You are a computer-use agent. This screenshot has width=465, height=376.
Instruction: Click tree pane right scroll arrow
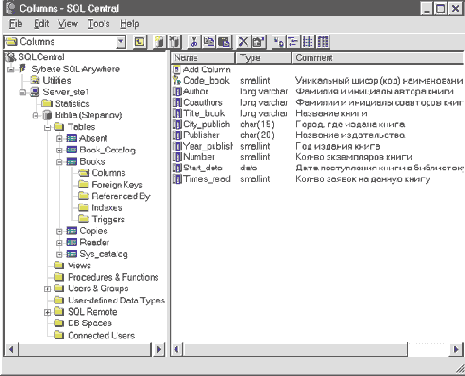coord(159,349)
